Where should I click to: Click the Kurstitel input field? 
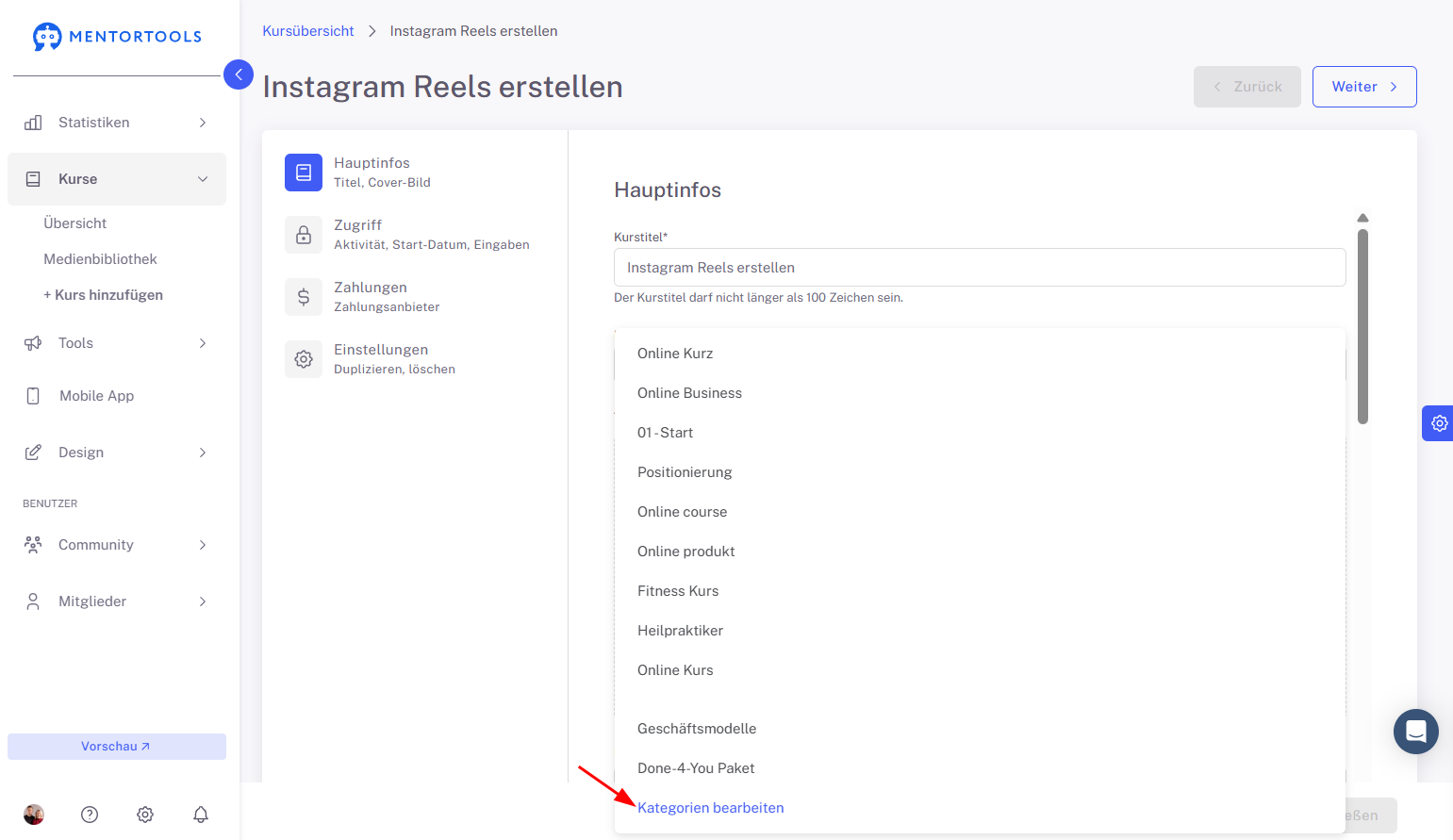click(979, 268)
